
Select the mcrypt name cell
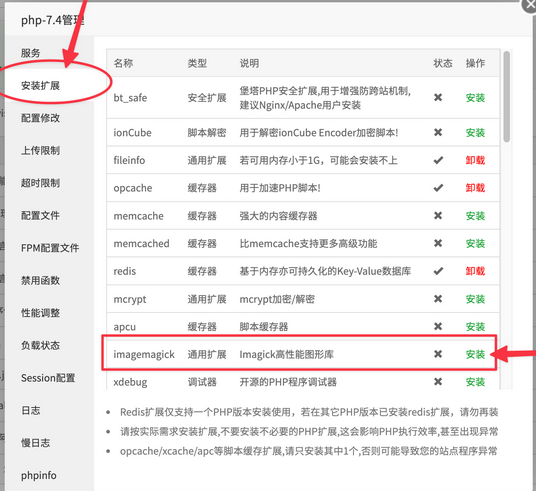click(x=130, y=300)
